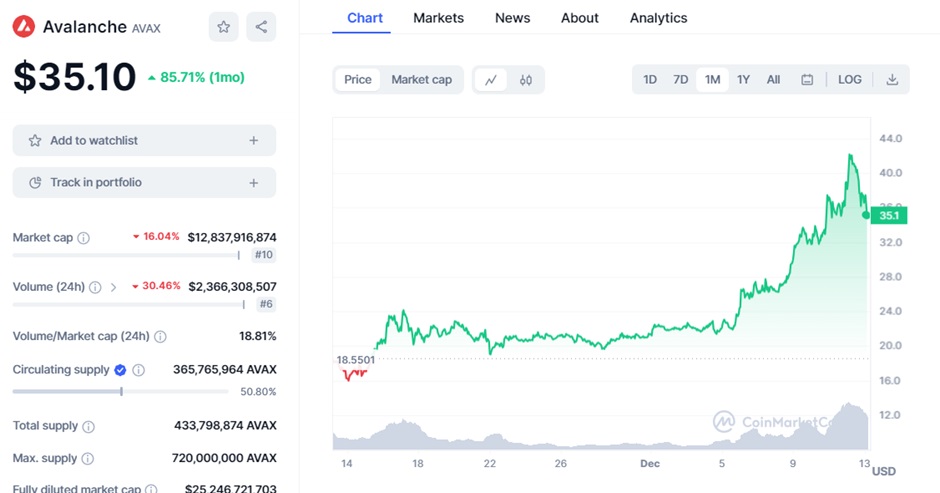
Task: Expand Track in portfolio plus sign
Action: 254,183
